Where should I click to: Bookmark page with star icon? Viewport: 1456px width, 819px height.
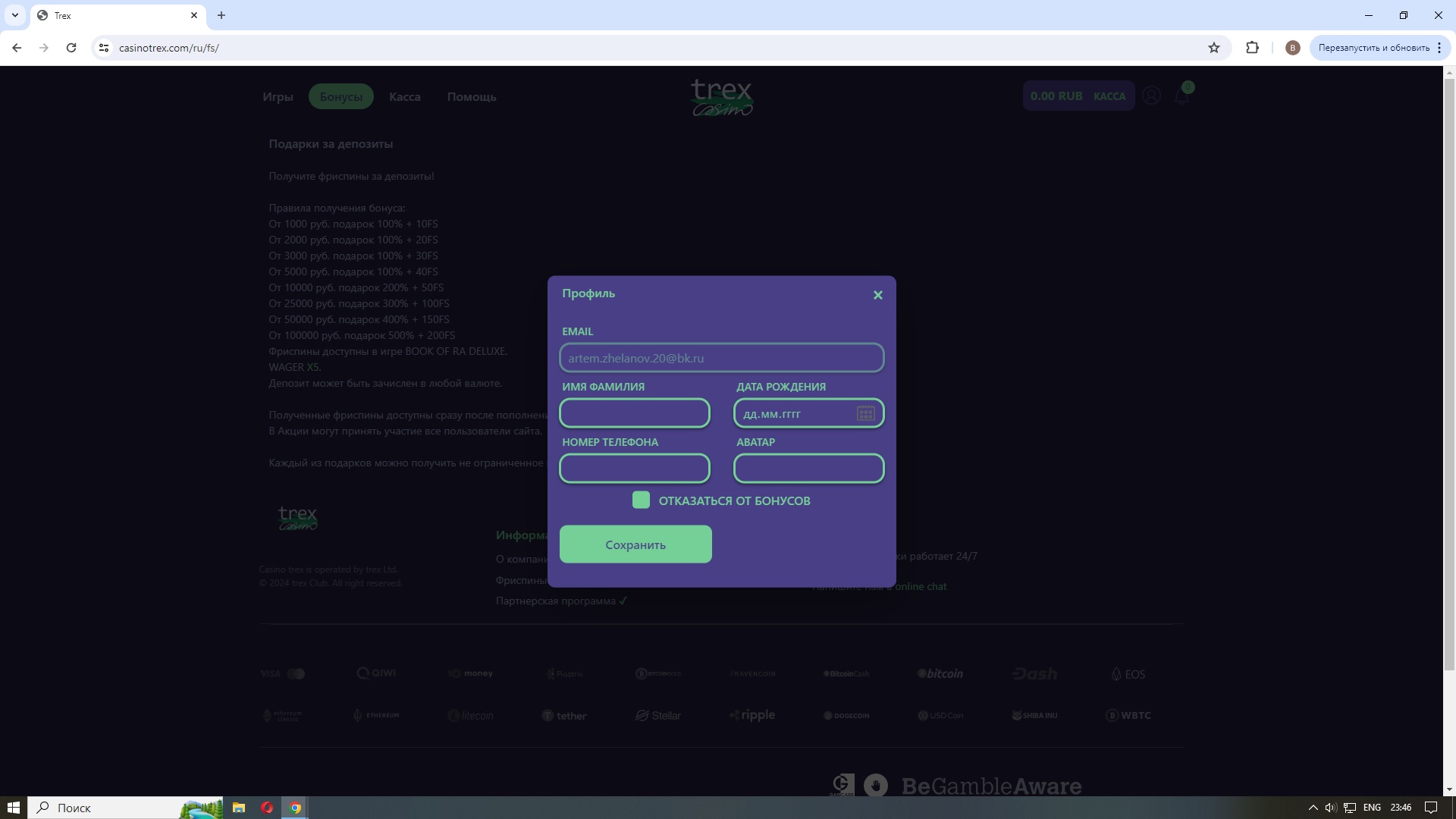point(1214,48)
